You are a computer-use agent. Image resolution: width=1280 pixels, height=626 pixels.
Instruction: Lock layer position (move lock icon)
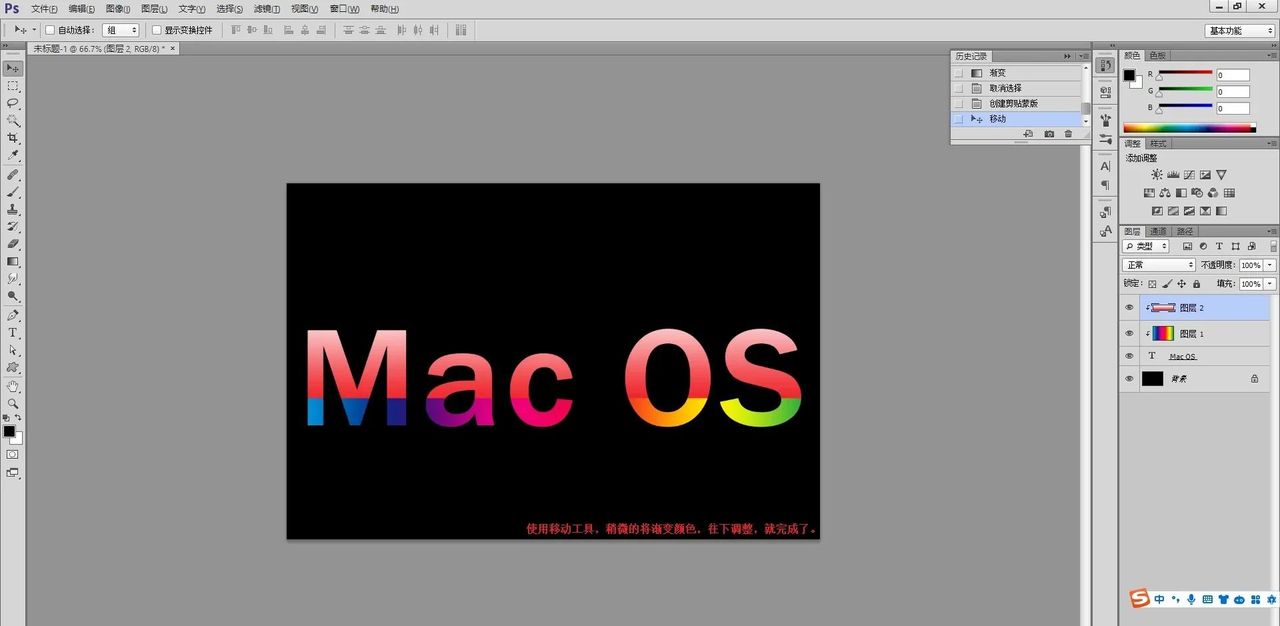click(x=1182, y=284)
